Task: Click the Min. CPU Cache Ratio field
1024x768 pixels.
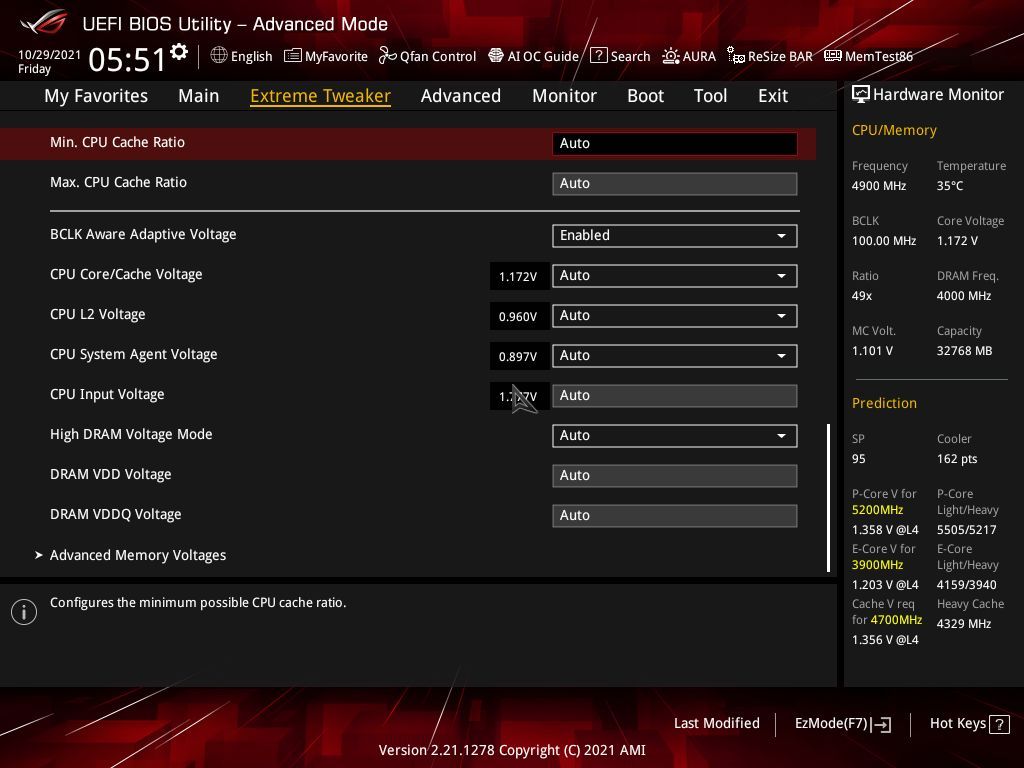Action: point(675,144)
